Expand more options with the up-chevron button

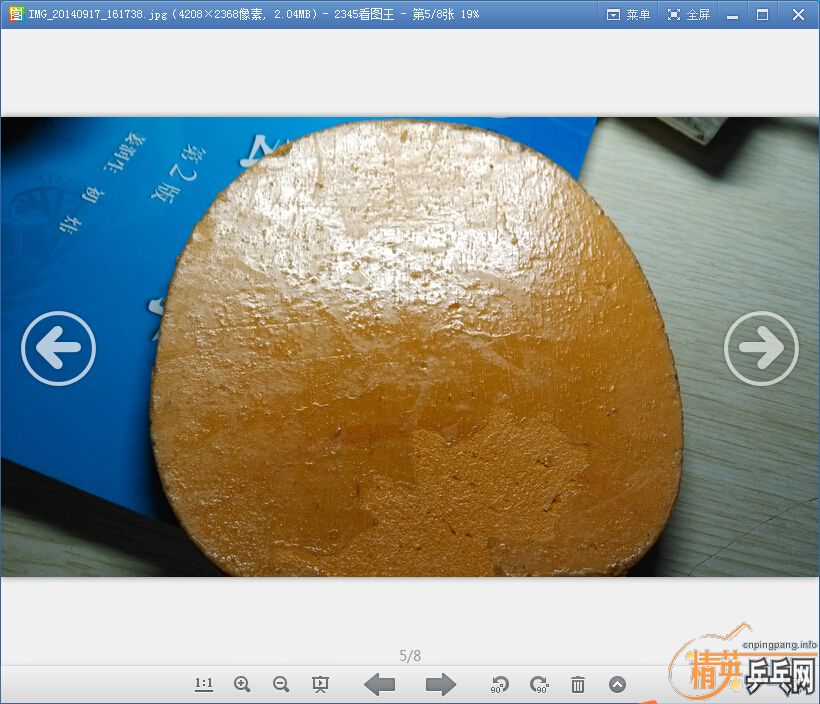617,684
